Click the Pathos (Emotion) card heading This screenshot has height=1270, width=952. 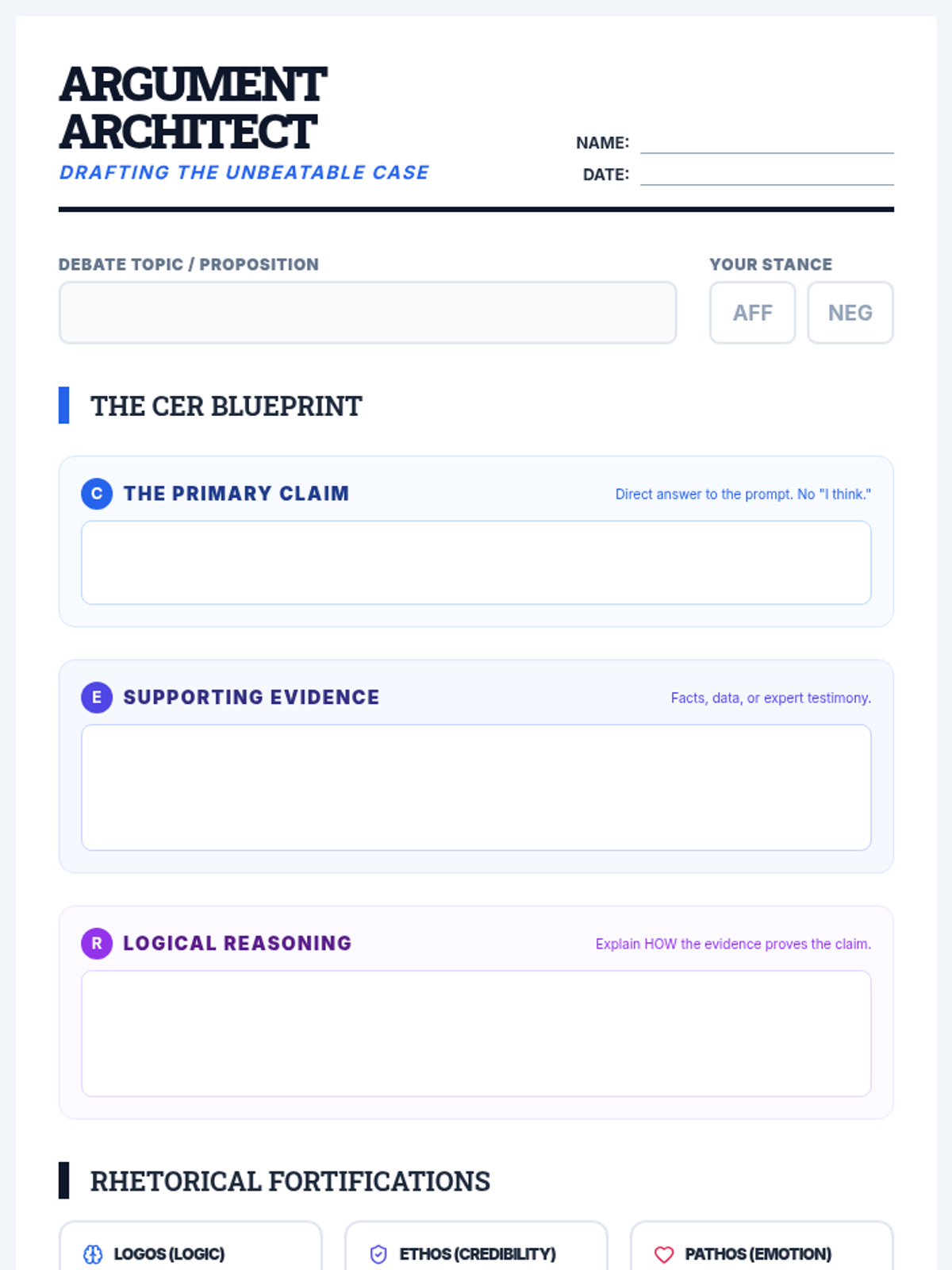[x=758, y=1254]
